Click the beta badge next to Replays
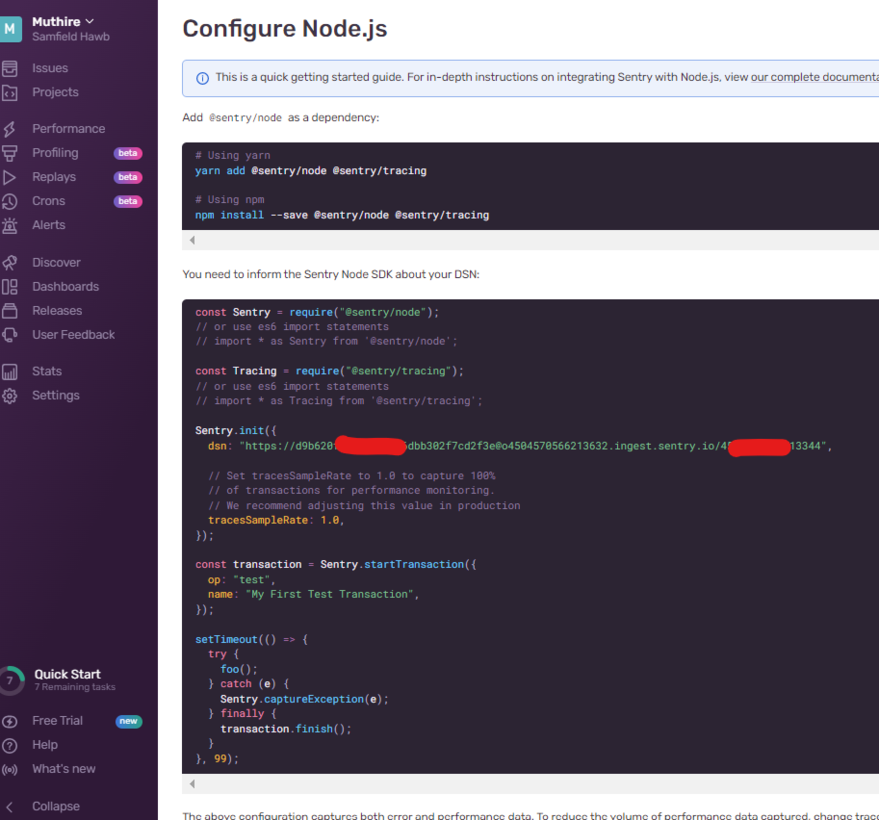879x820 pixels. (128, 178)
